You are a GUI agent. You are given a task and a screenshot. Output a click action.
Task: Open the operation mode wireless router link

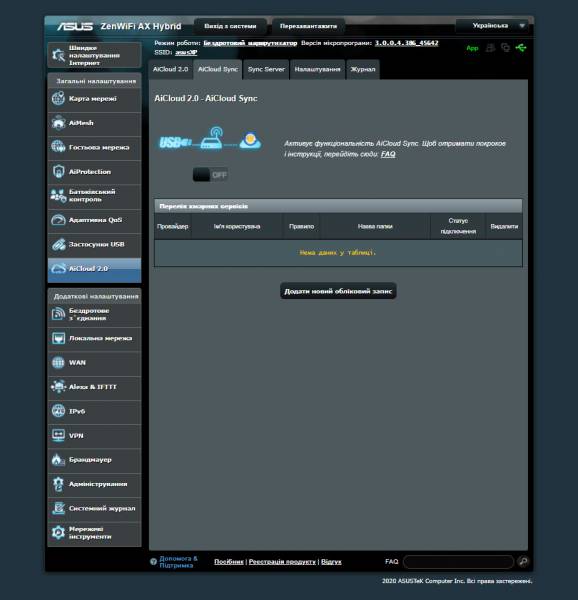250,43
